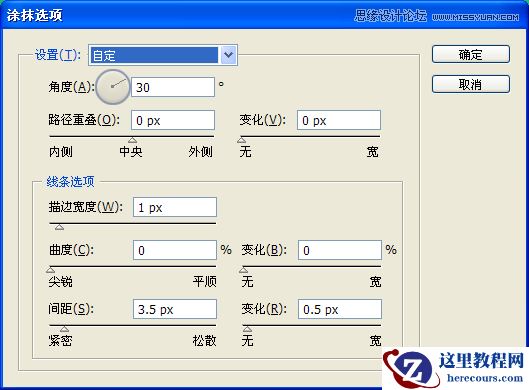Click the 路径重叠 input field
This screenshot has width=529, height=390.
point(173,120)
